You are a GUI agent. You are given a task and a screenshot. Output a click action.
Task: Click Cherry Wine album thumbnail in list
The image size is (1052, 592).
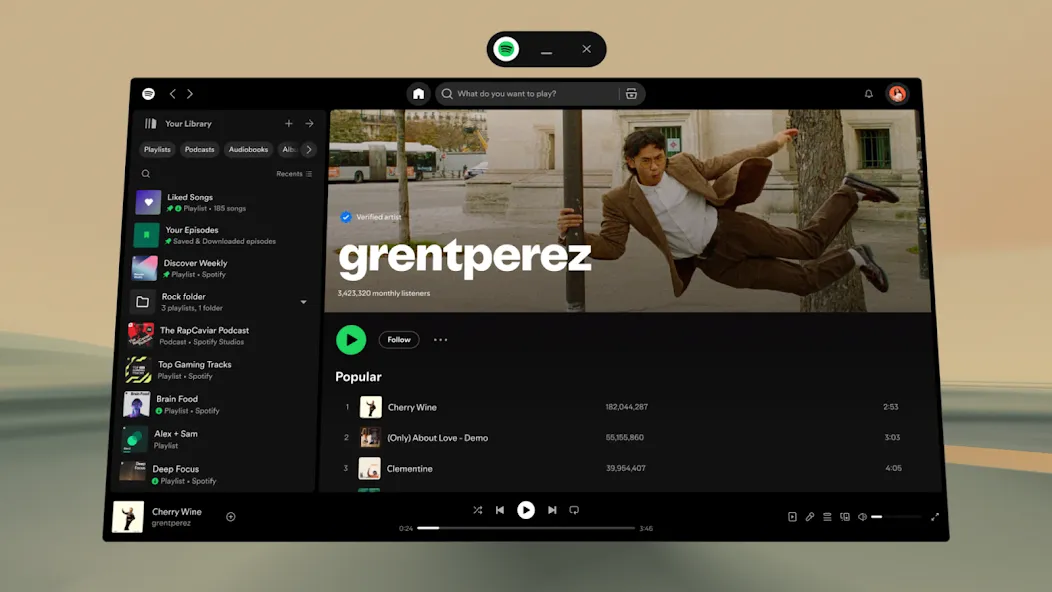[370, 407]
